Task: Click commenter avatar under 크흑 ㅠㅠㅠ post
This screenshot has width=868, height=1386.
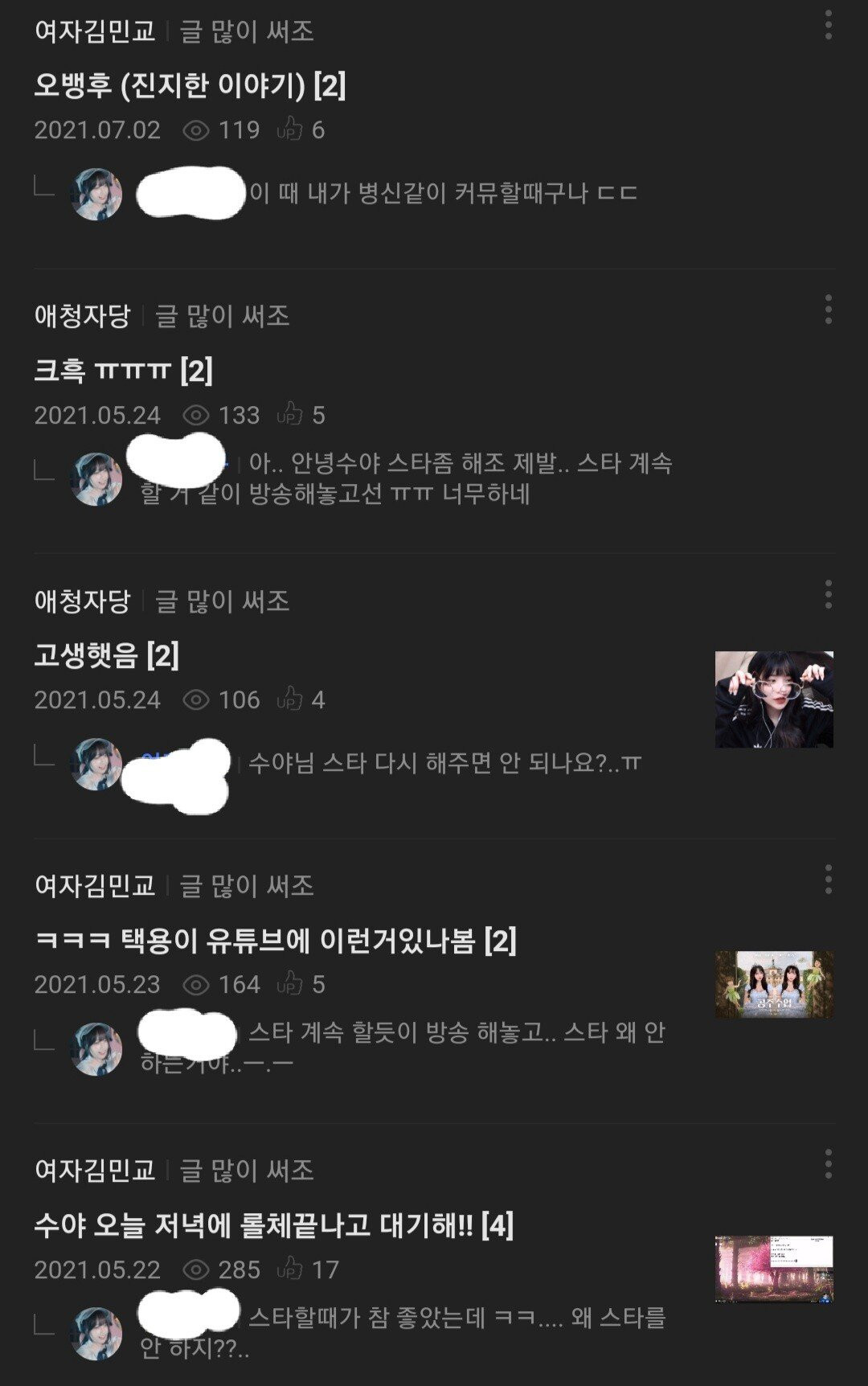Action: 96,478
